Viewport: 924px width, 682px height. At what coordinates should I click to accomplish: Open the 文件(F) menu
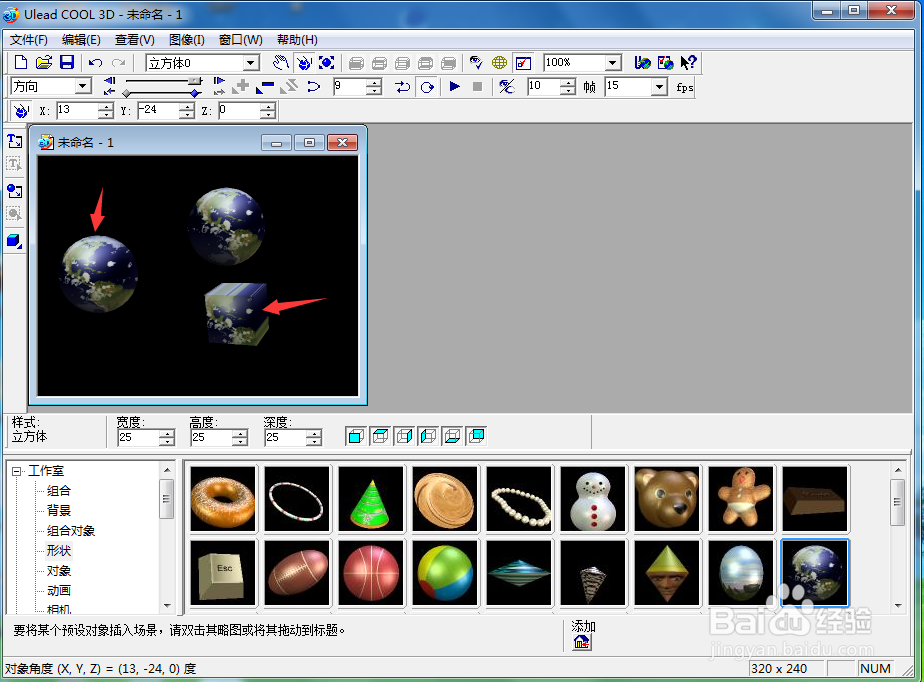click(x=28, y=39)
